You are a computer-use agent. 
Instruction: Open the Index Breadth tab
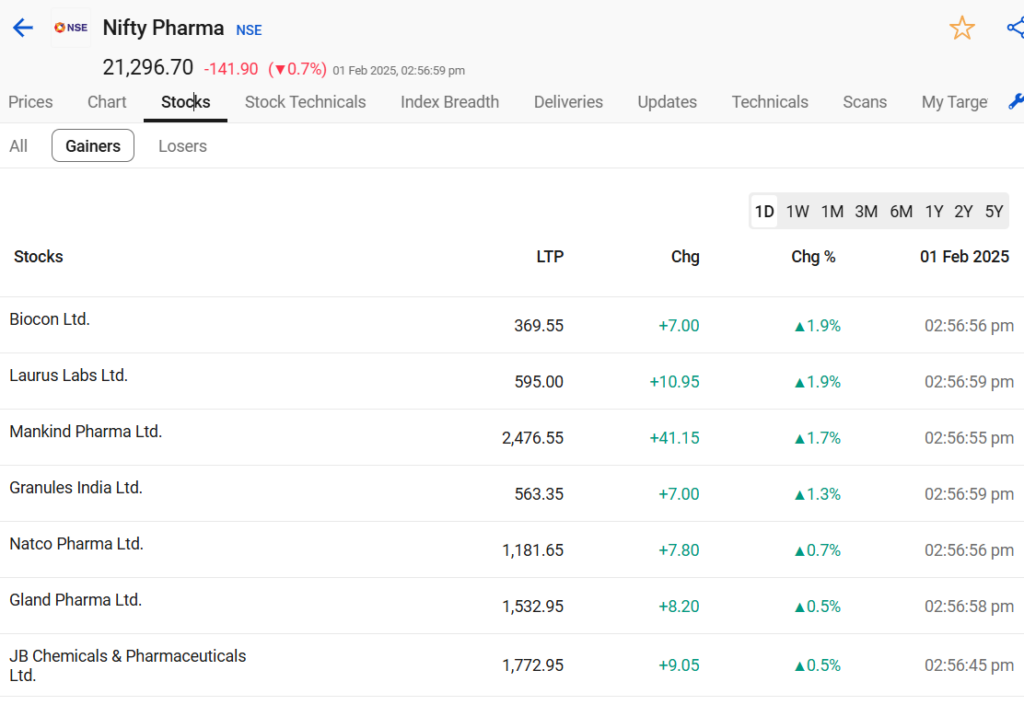click(449, 102)
